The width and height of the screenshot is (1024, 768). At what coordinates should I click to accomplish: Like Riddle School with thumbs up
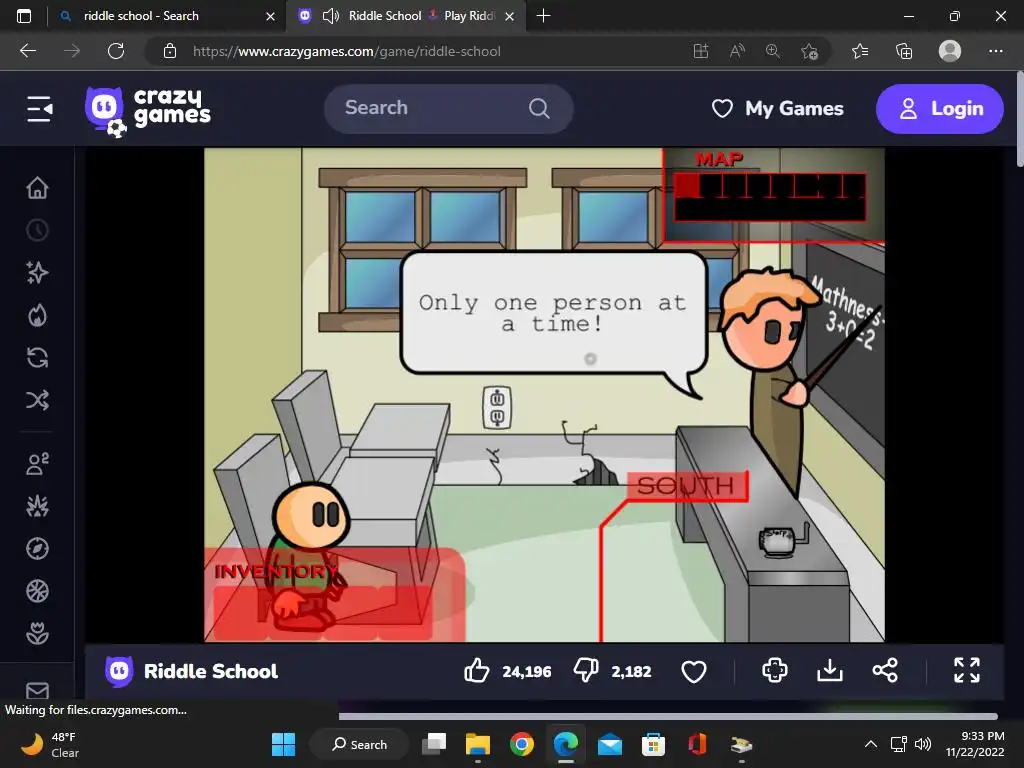477,671
